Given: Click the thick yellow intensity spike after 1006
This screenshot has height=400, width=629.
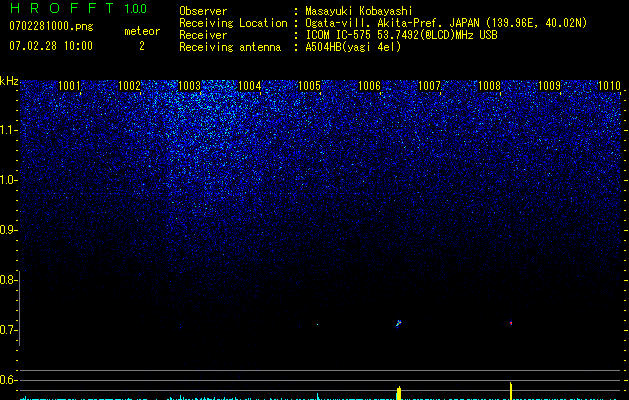Looking at the screenshot, I should 399,393.
